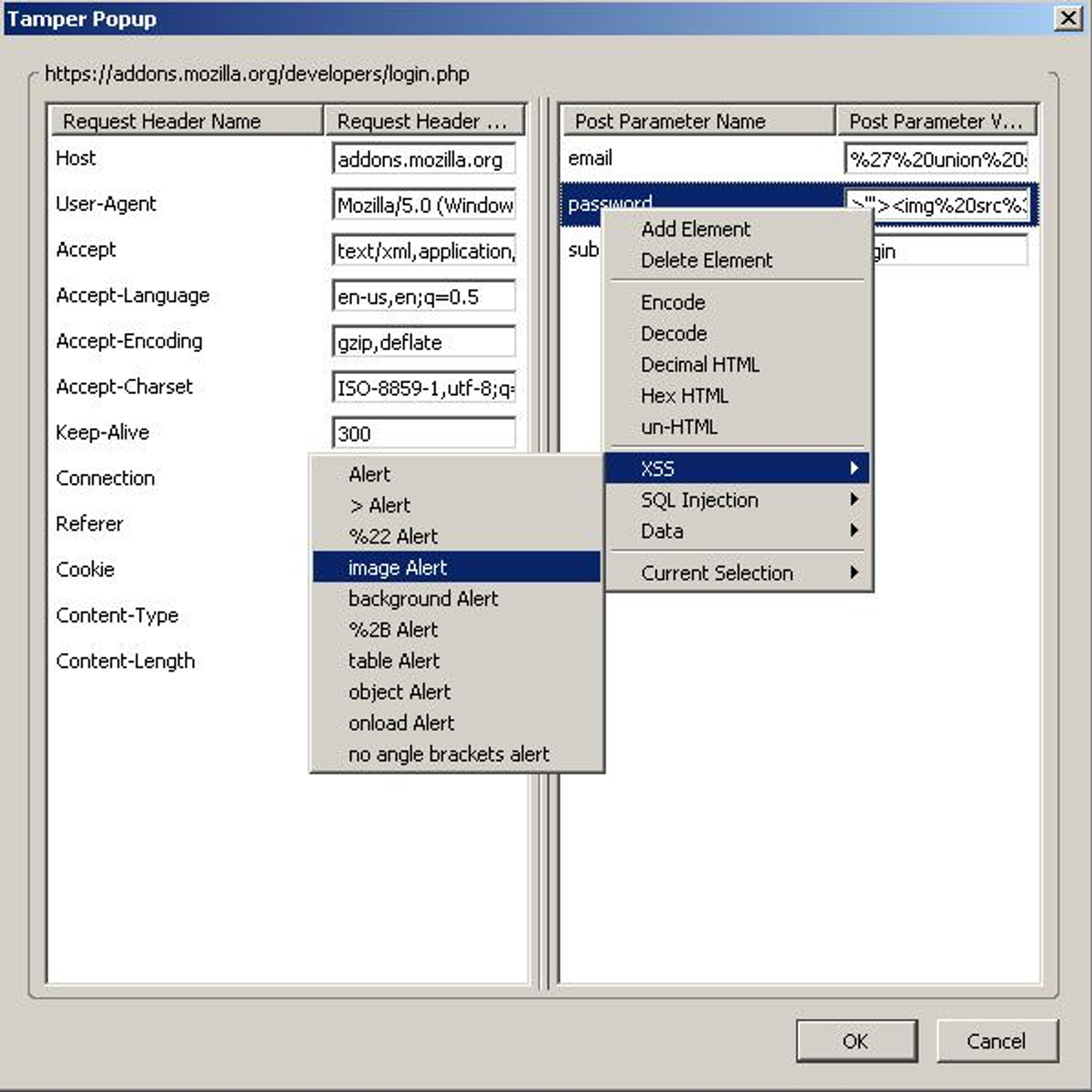This screenshot has width=1092, height=1092.
Task: Select Hex HTML encoding option
Action: click(x=684, y=396)
